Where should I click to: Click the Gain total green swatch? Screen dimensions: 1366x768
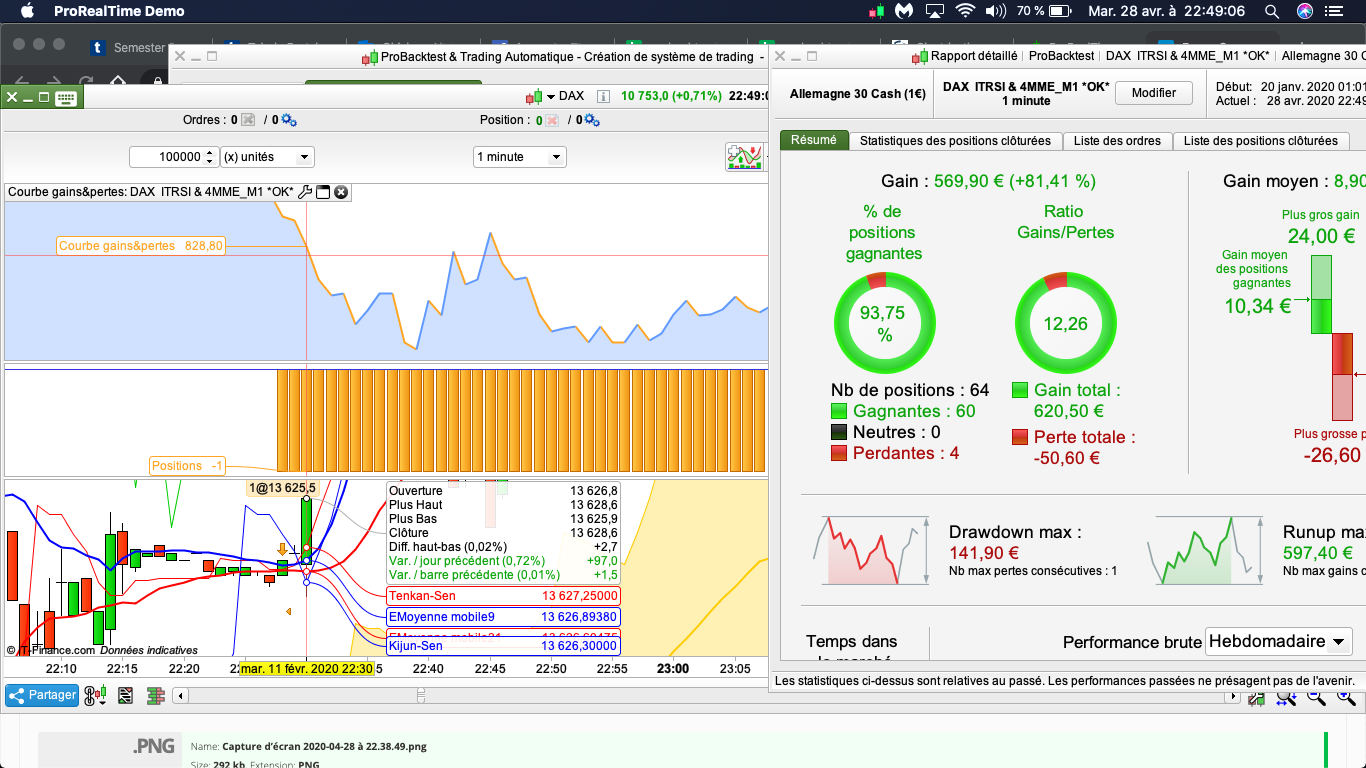point(1020,390)
